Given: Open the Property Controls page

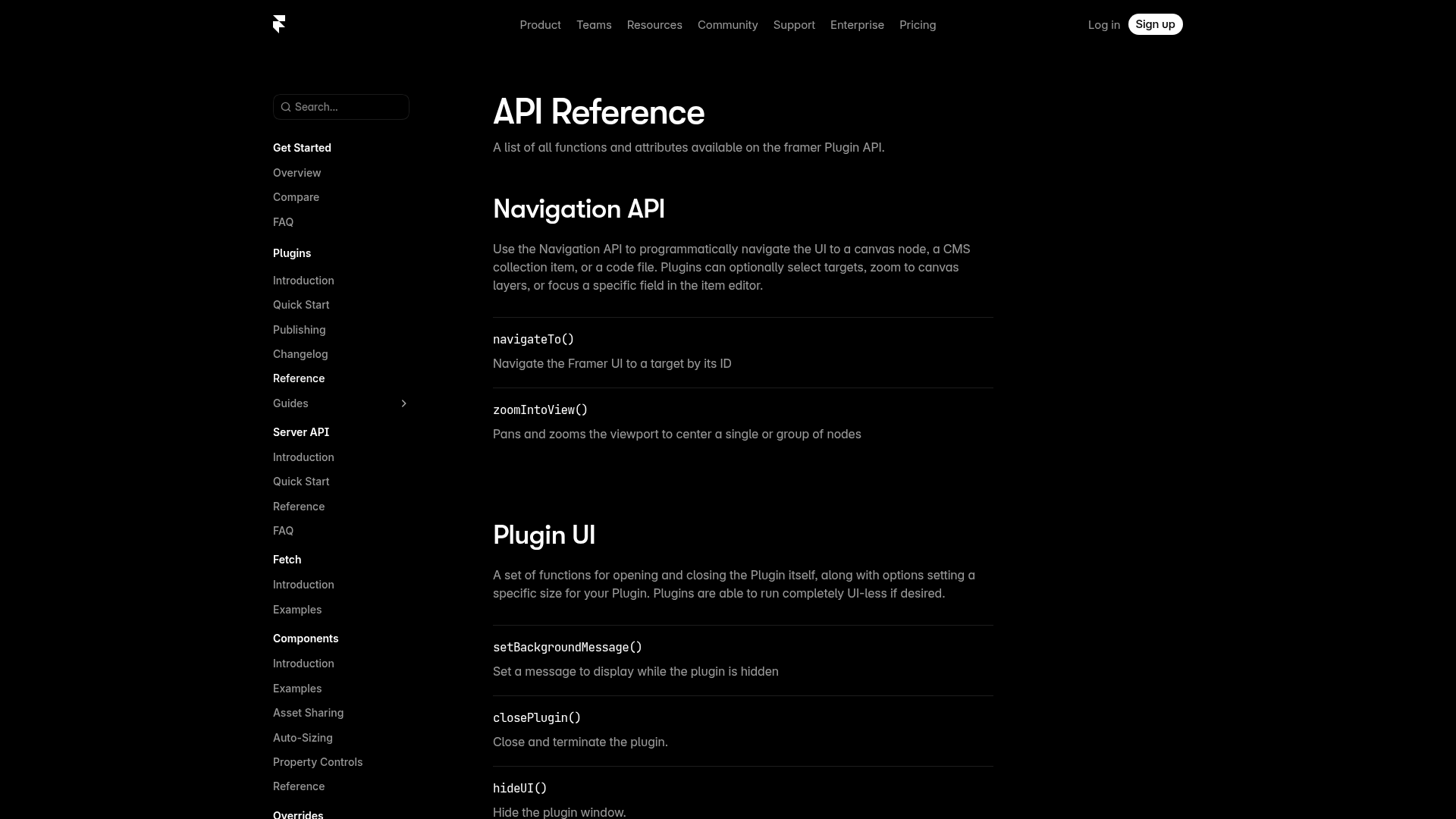Looking at the screenshot, I should tap(318, 762).
